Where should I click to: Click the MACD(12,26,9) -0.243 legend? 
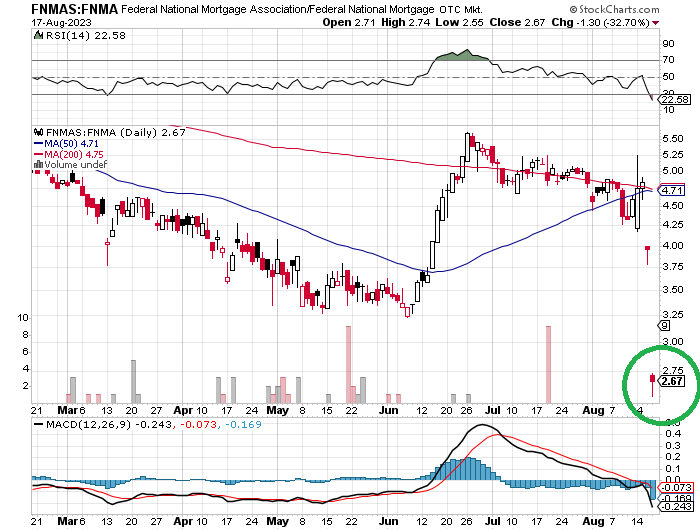pyautogui.click(x=104, y=424)
